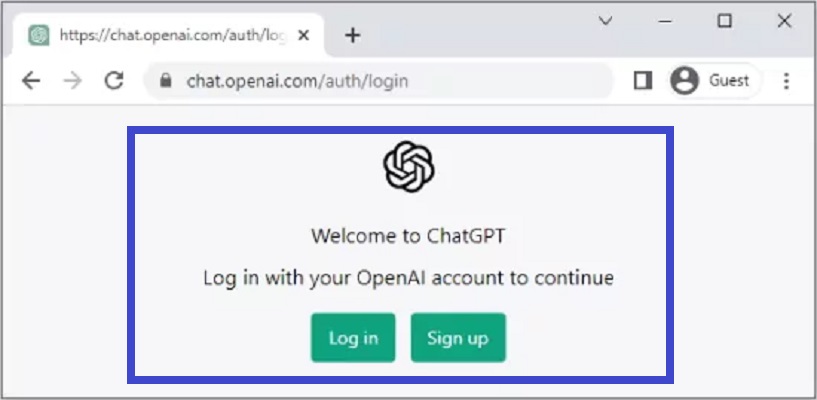This screenshot has height=400, width=817.
Task: Click the OpenAI knot logo
Action: pos(408,167)
